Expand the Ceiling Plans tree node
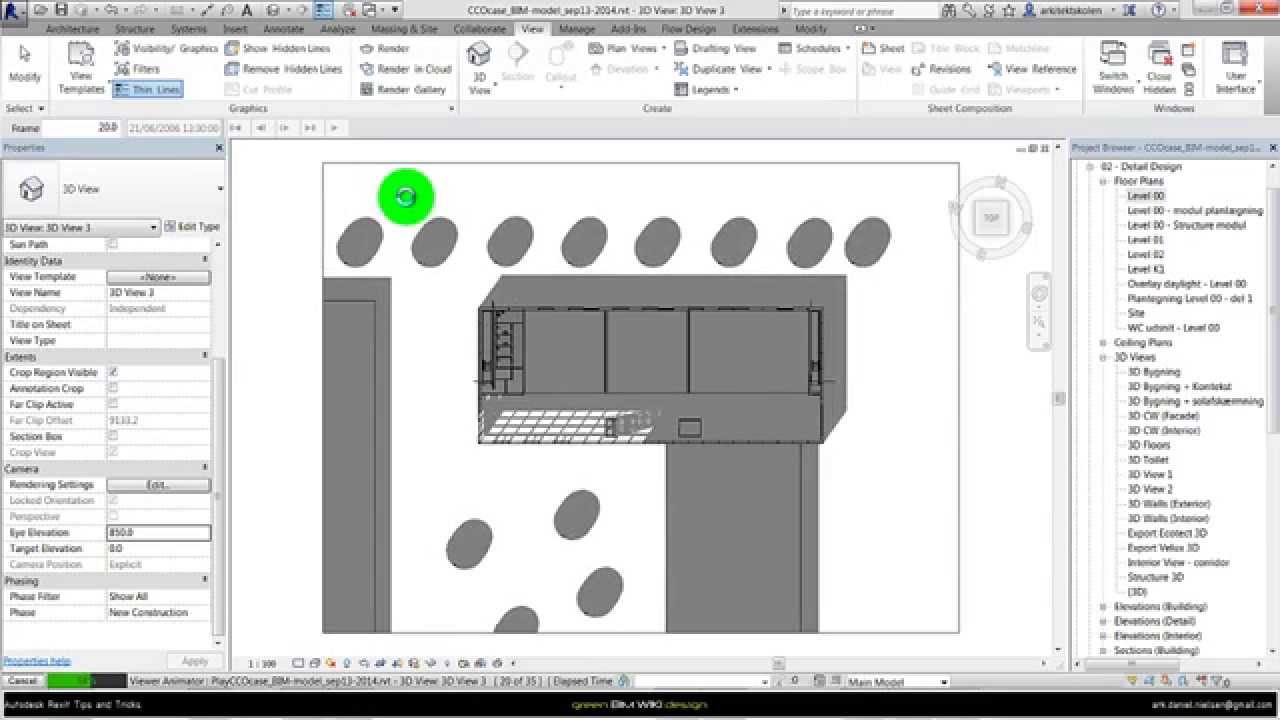Viewport: 1280px width, 720px height. coord(1104,343)
